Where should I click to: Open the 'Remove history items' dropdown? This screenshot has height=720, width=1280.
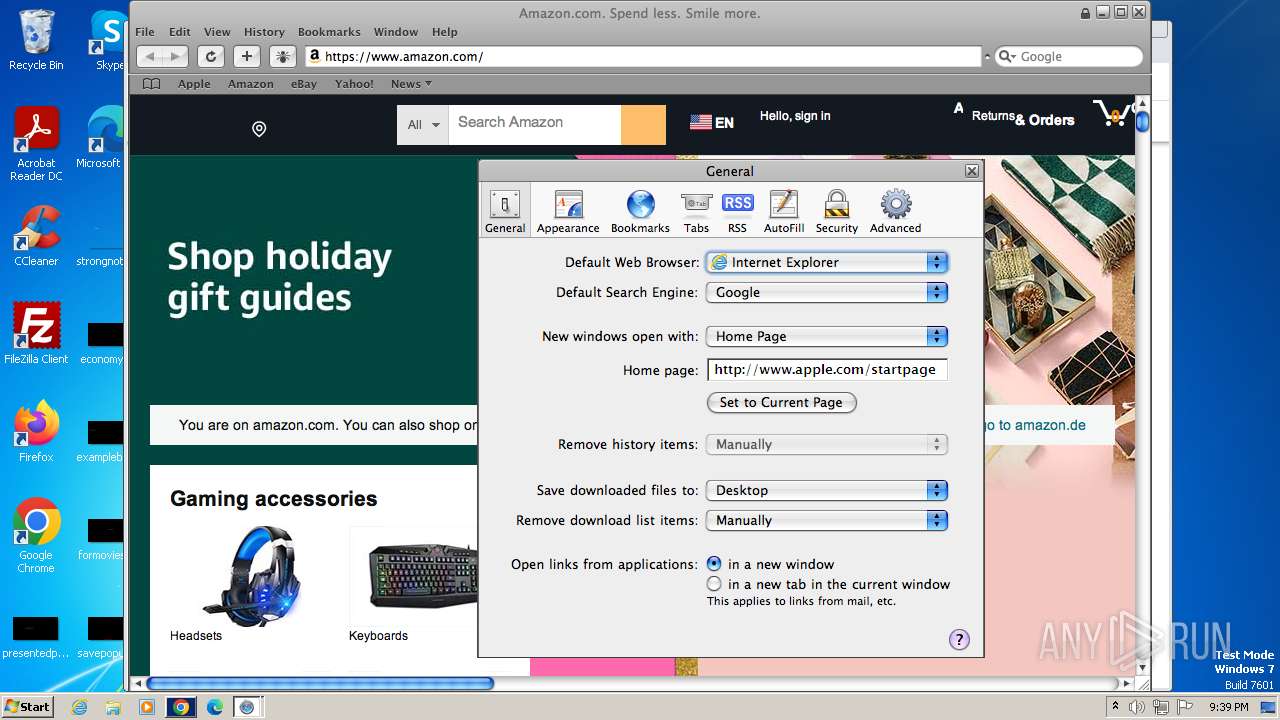pyautogui.click(x=827, y=444)
